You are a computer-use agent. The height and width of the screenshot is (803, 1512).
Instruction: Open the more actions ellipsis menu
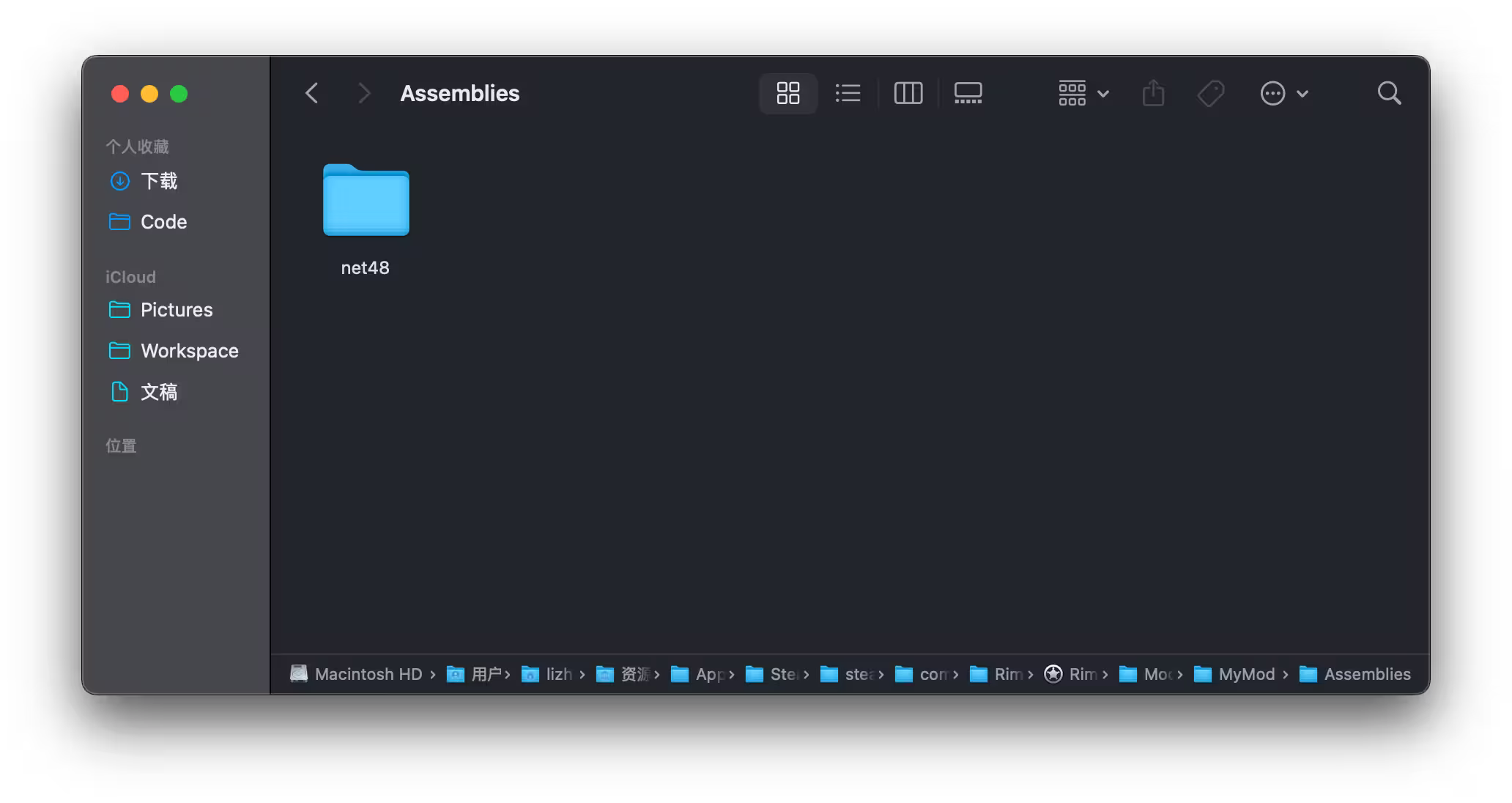1283,93
